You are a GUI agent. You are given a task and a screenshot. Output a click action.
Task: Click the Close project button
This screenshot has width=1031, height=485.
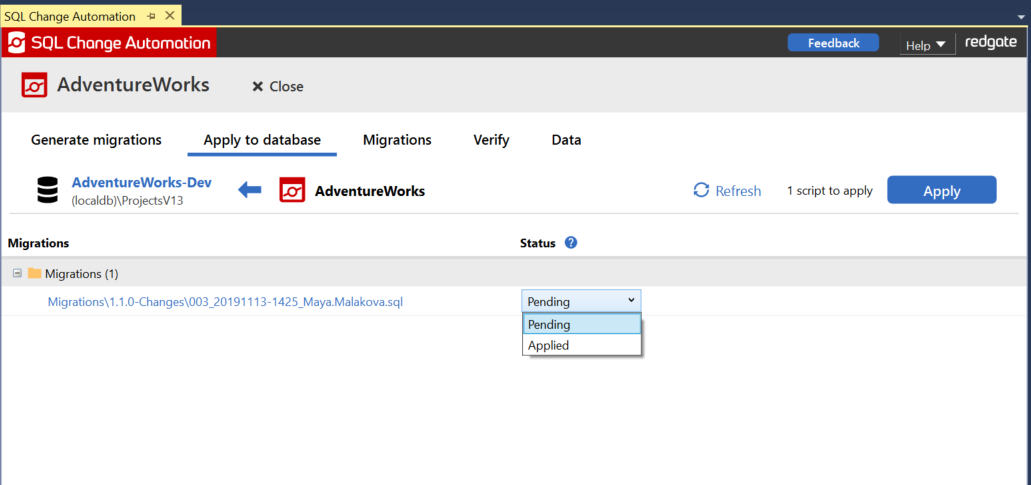pyautogui.click(x=278, y=86)
